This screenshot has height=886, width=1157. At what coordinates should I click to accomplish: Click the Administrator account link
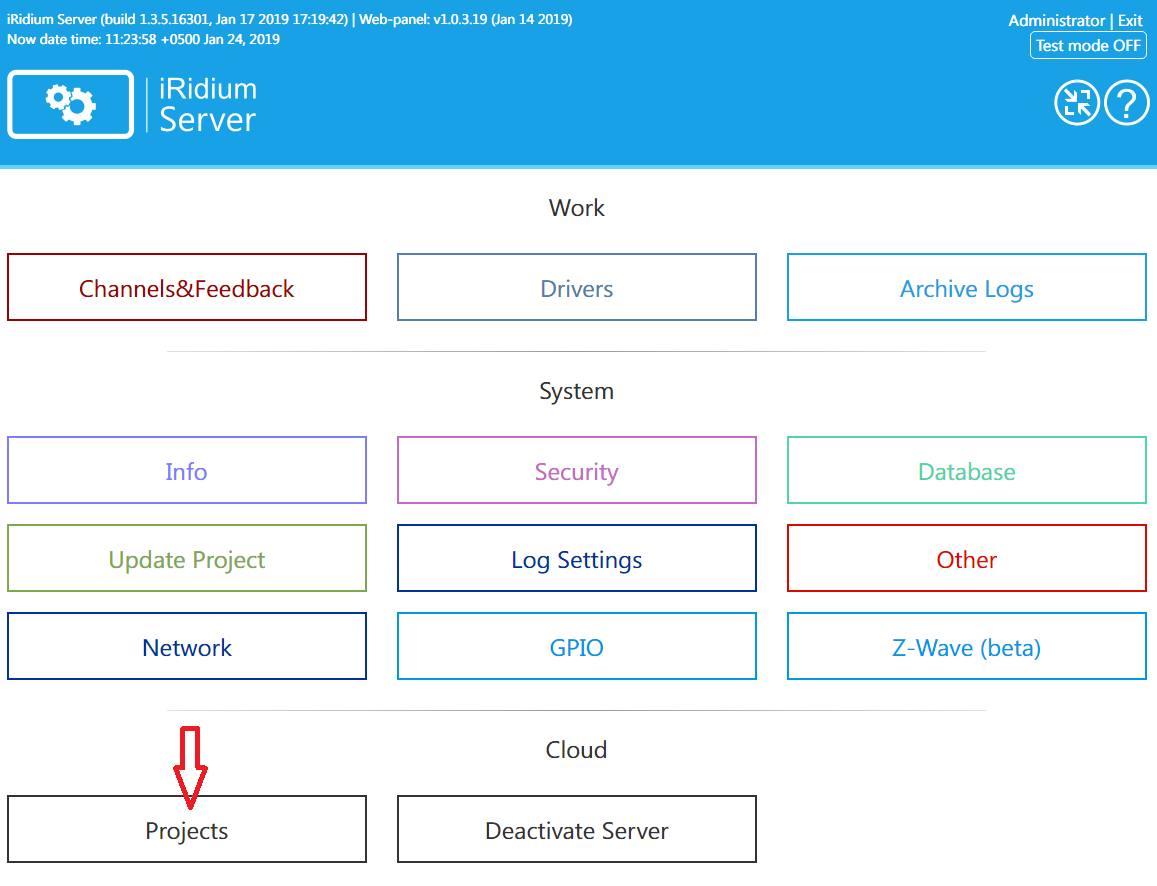(x=1057, y=20)
